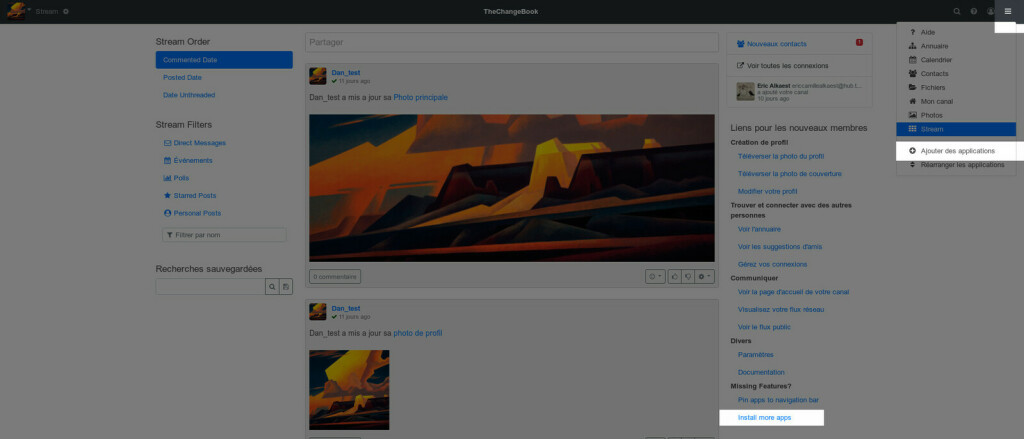Image resolution: width=1024 pixels, height=439 pixels.
Task: Open Mon canal in the apps menu
Action: tap(956, 101)
